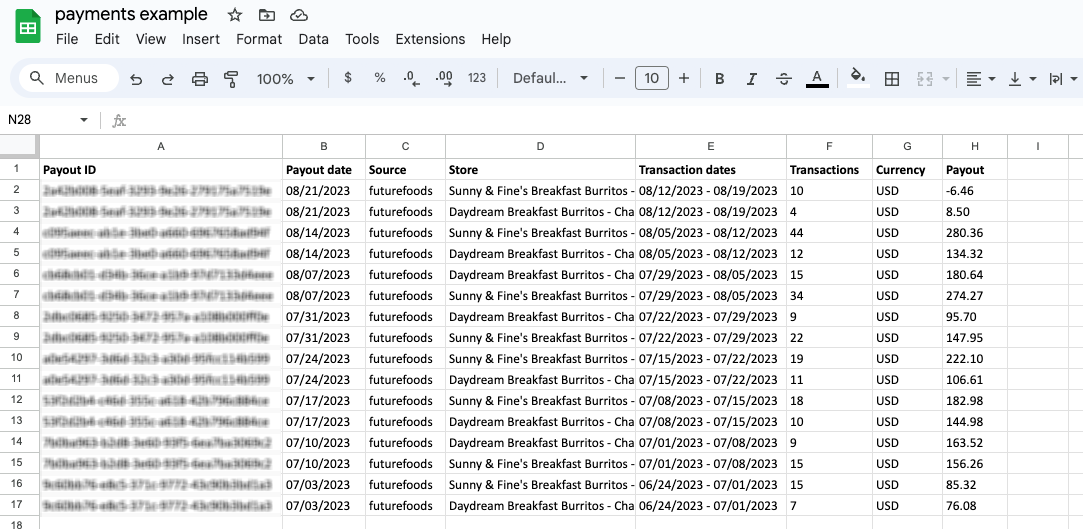Open Sheets home via green logo
The image size is (1083, 529).
[27, 26]
